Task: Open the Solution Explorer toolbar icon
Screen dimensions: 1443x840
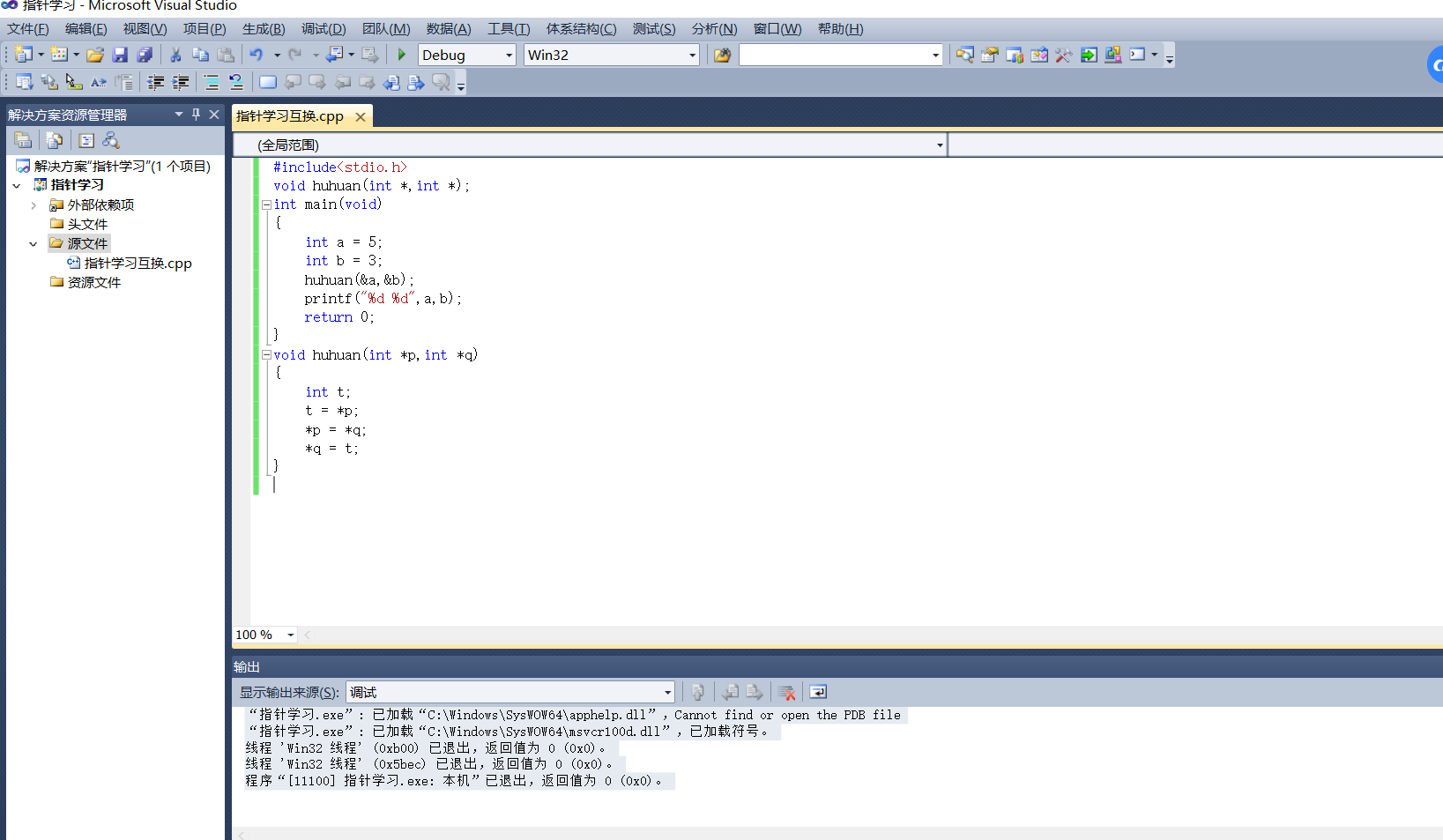Action: tap(965, 55)
